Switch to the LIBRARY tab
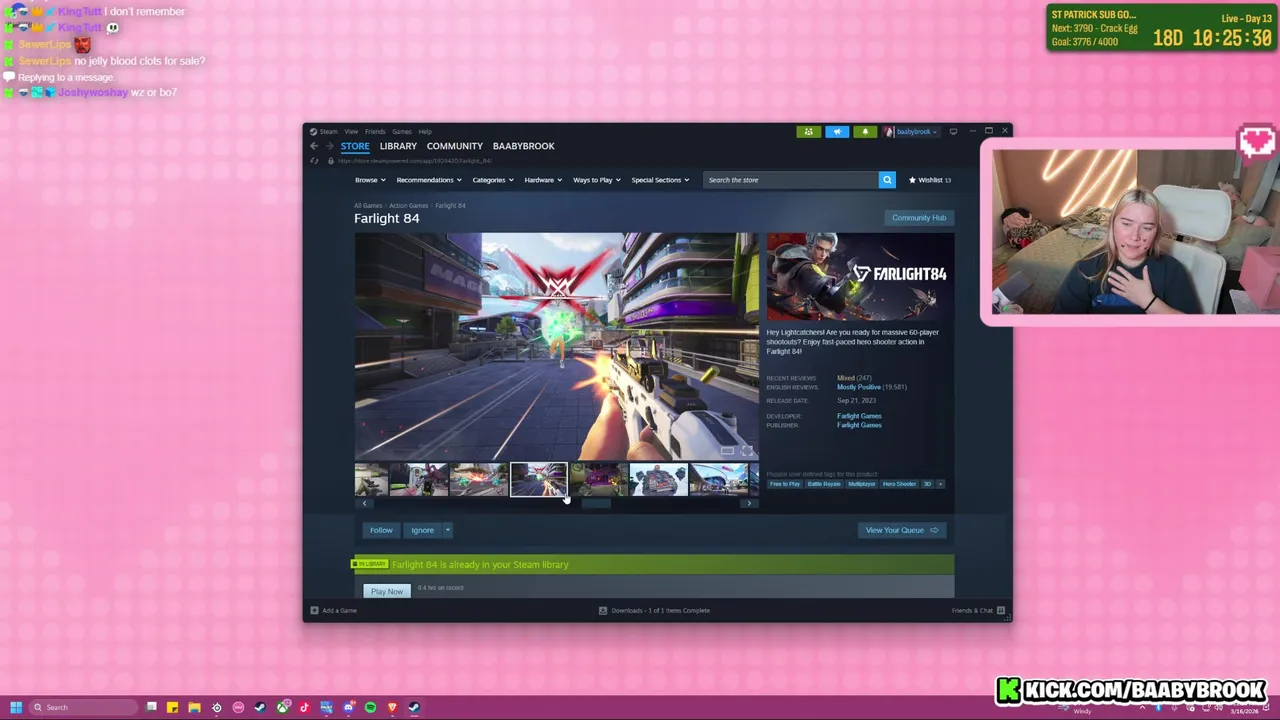Image resolution: width=1280 pixels, height=720 pixels. 398,146
